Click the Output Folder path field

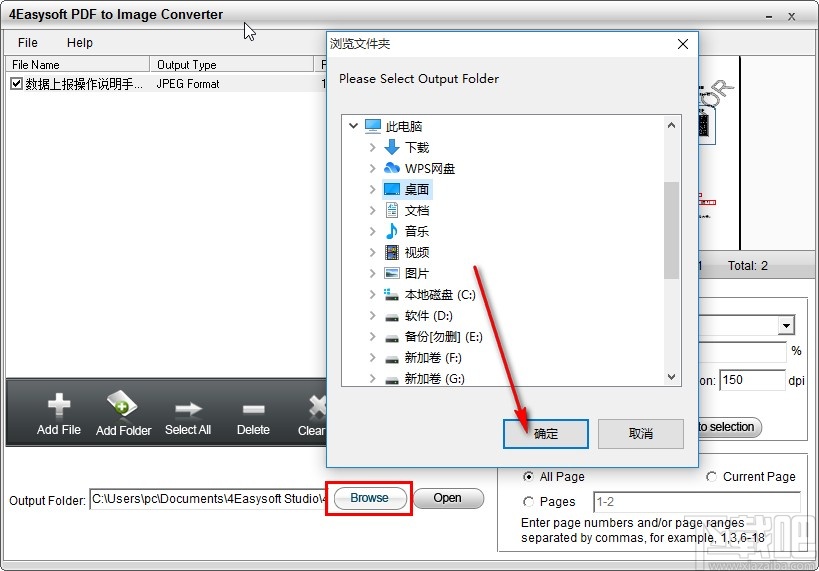(208, 499)
